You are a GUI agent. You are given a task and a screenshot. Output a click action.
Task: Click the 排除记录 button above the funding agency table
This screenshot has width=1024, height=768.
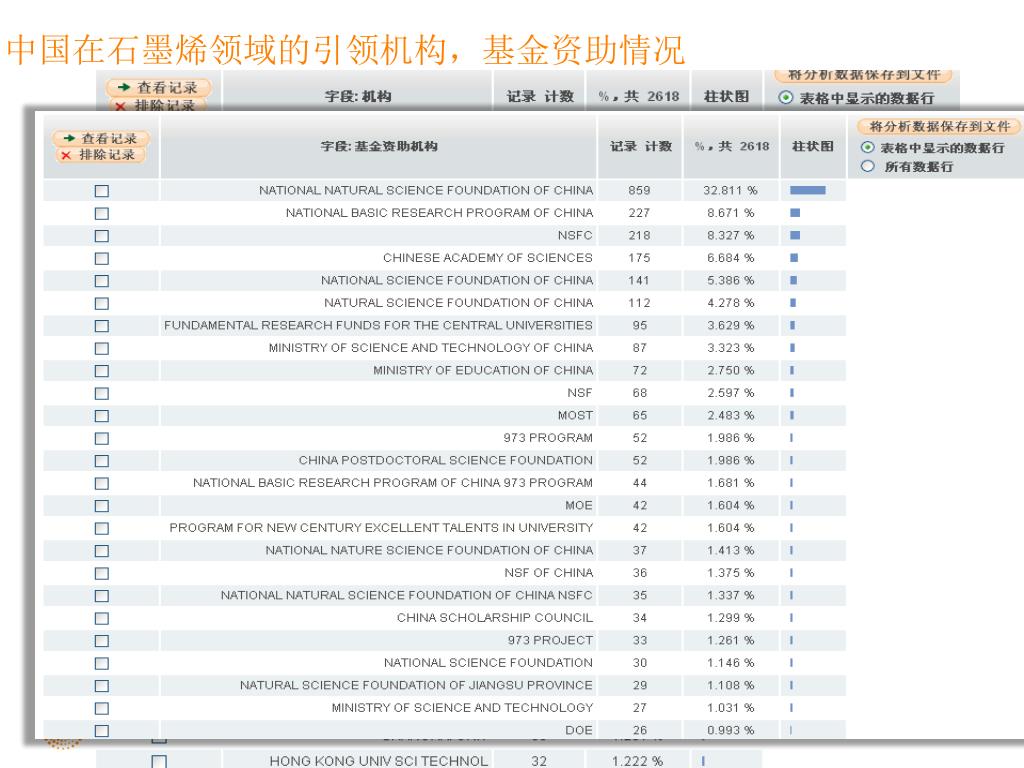101,155
